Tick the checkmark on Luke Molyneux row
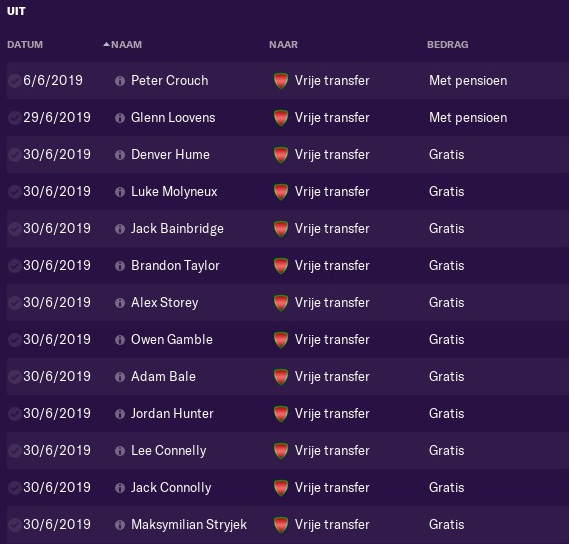 (15, 192)
